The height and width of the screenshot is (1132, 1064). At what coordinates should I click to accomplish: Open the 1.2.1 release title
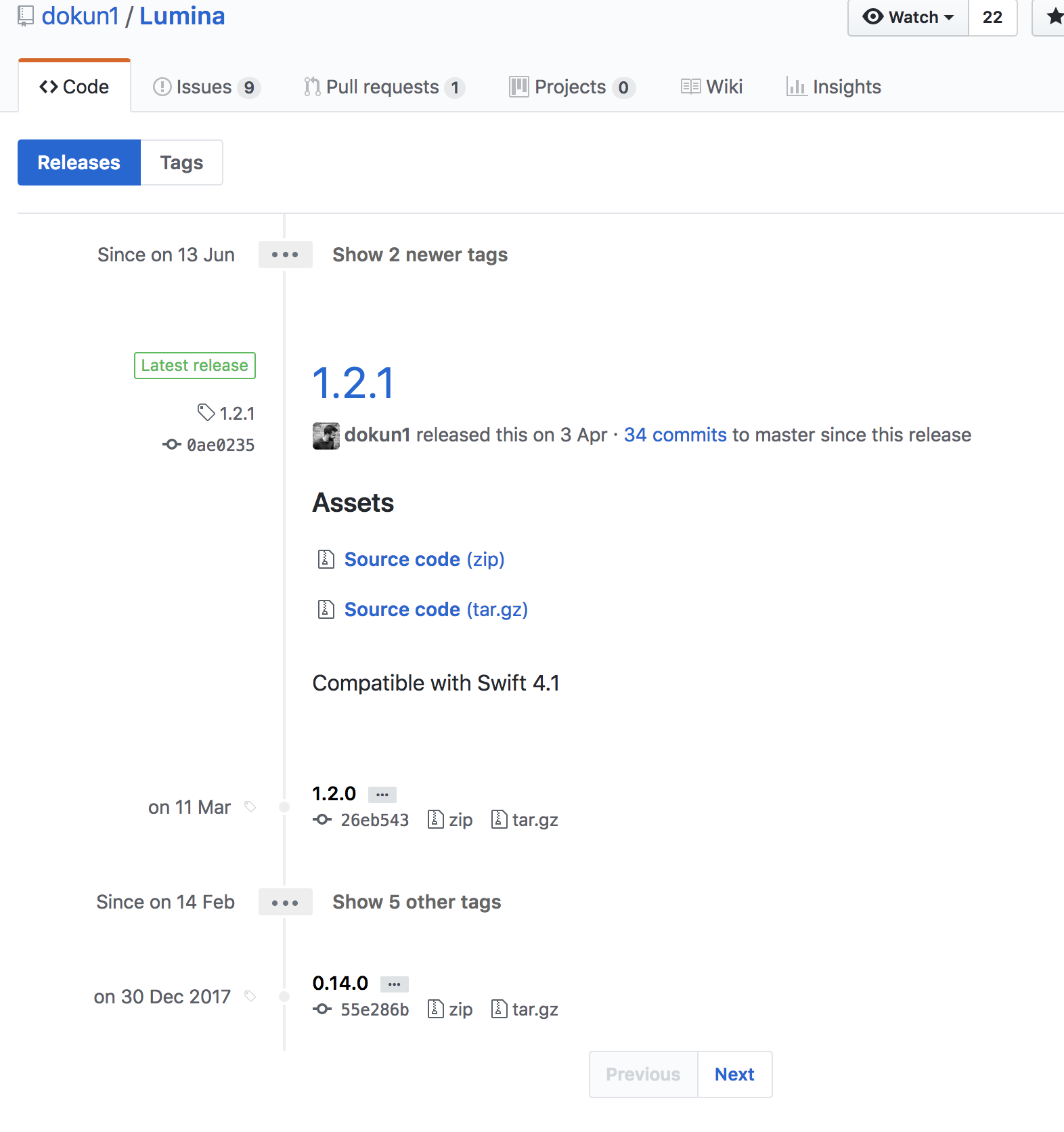(353, 383)
